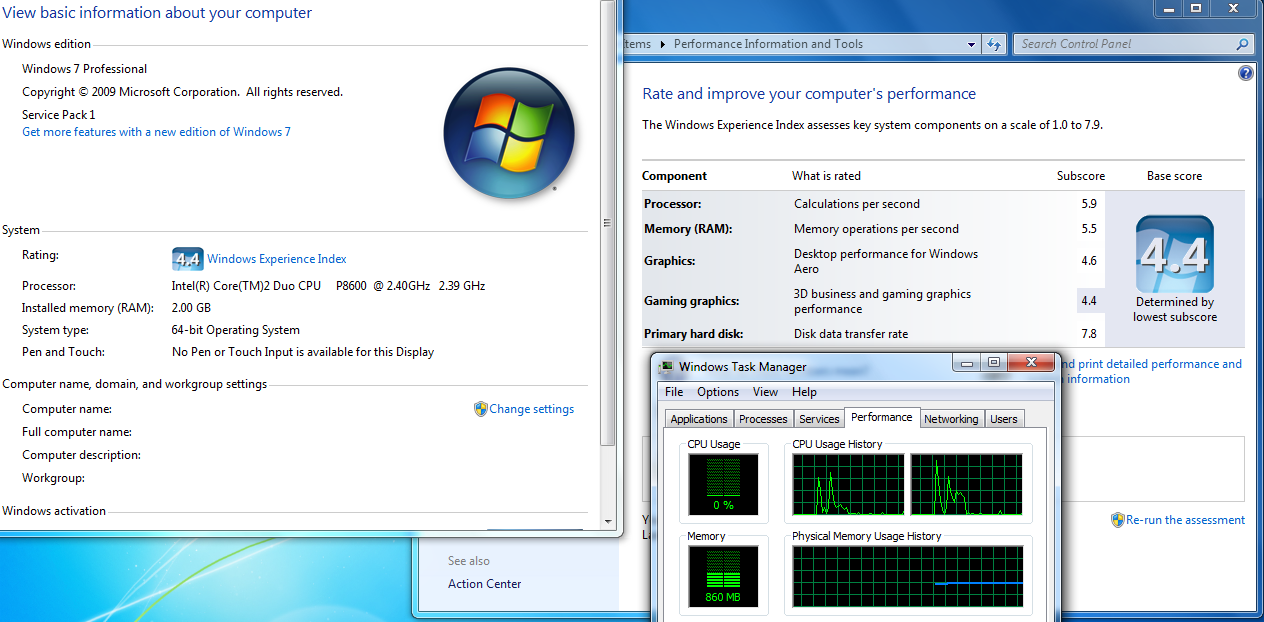The image size is (1264, 622).
Task: Open print detailed performance information link
Action: click(1150, 371)
